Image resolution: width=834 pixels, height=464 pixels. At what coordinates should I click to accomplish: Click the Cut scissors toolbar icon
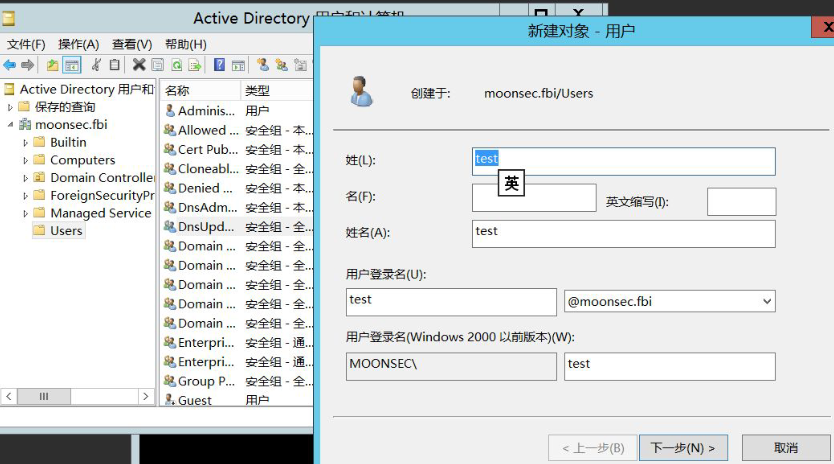tap(96, 65)
